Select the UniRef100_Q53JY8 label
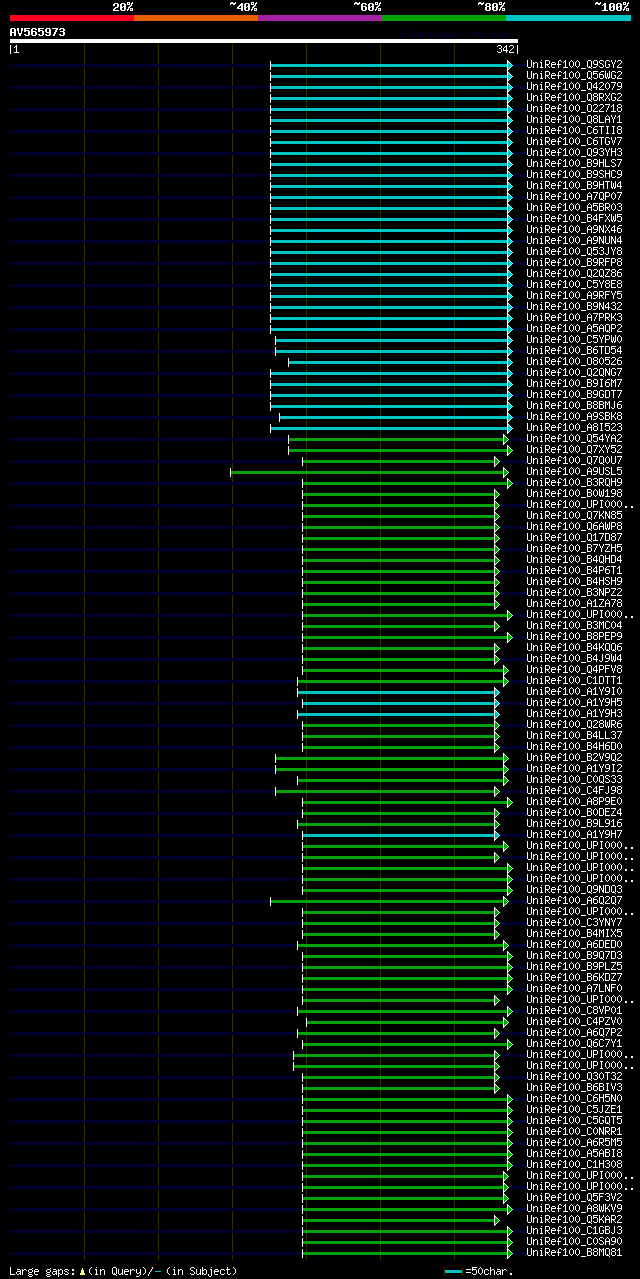The width and height of the screenshot is (640, 1279). click(x=574, y=251)
